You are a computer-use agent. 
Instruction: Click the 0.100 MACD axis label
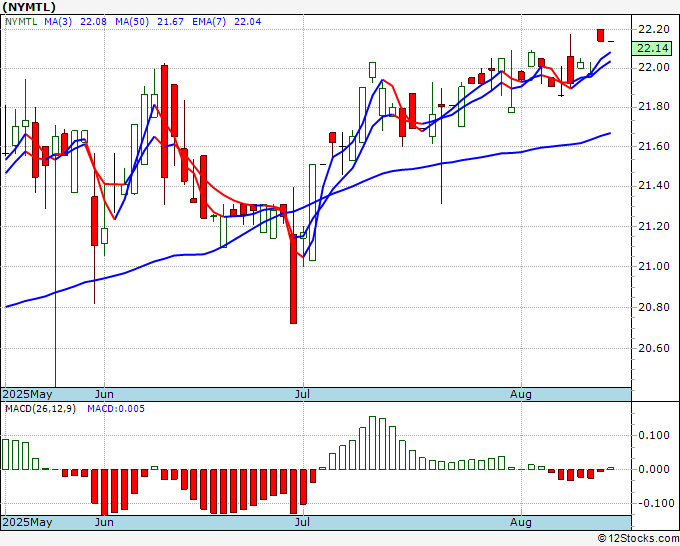(654, 435)
